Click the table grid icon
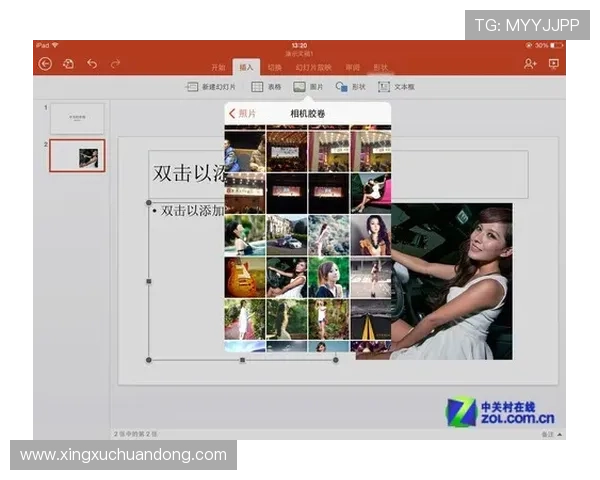This screenshot has width=600, height=480. 257,87
